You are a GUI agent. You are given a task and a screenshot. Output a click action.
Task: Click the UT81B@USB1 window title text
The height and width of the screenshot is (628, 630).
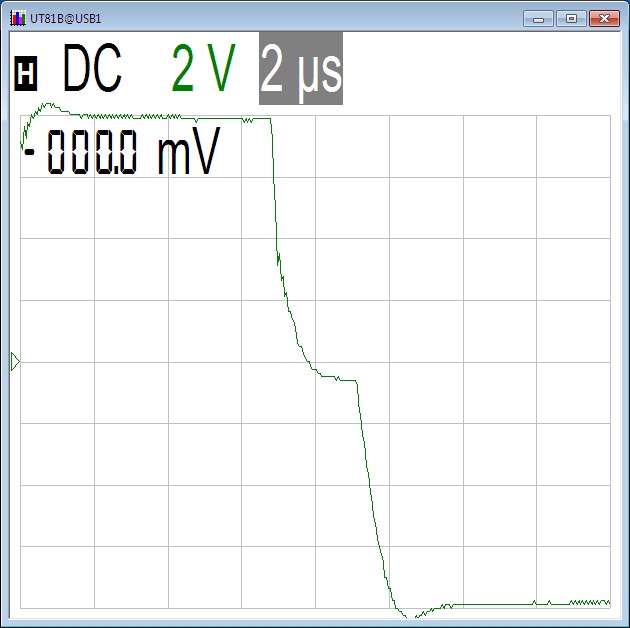click(x=66, y=18)
